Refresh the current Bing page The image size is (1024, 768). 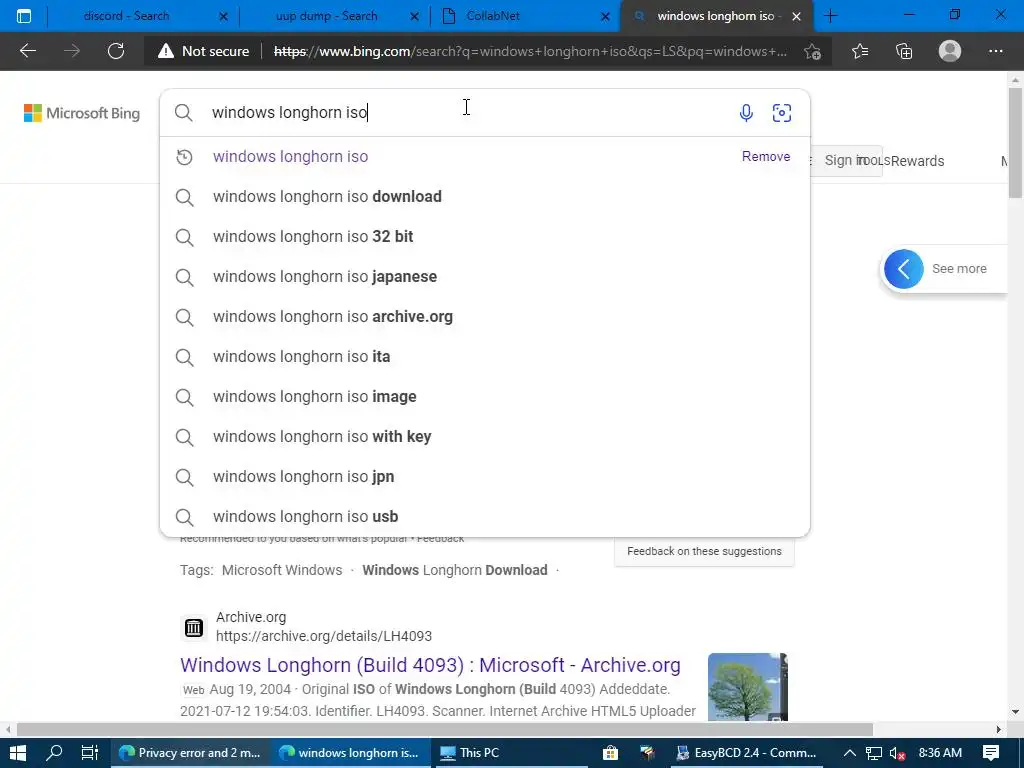point(116,51)
